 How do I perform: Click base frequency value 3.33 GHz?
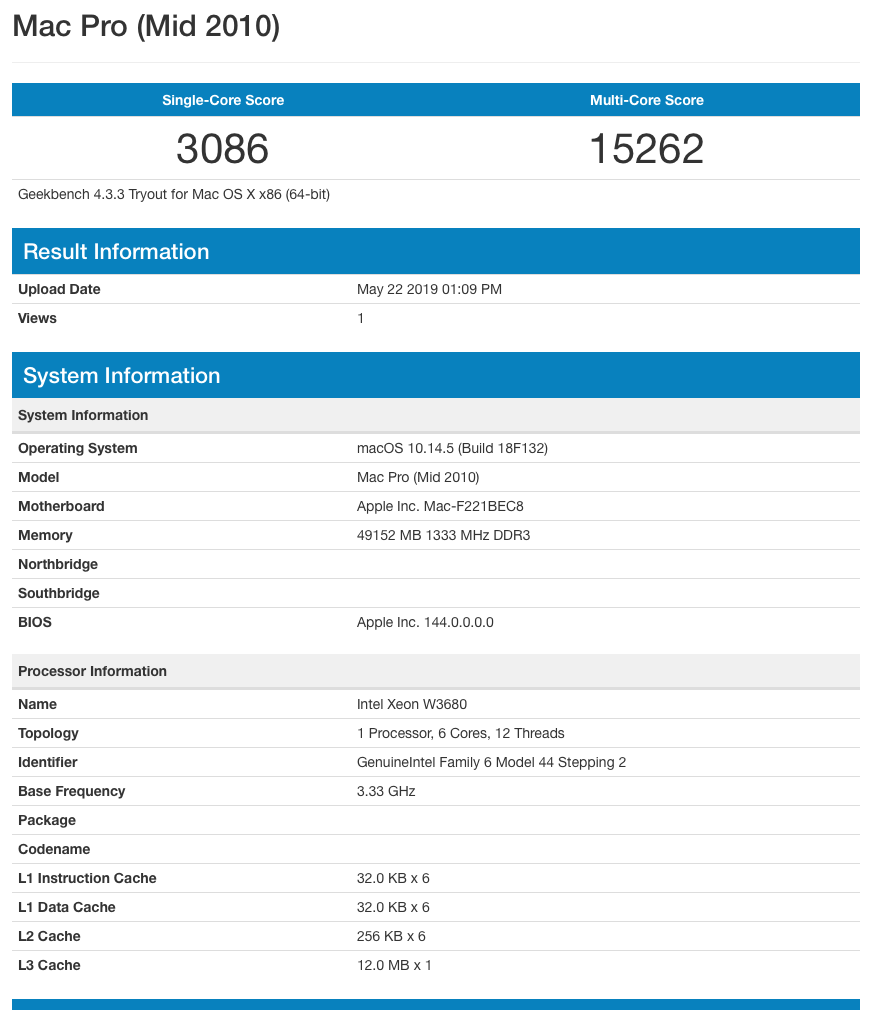coord(386,791)
